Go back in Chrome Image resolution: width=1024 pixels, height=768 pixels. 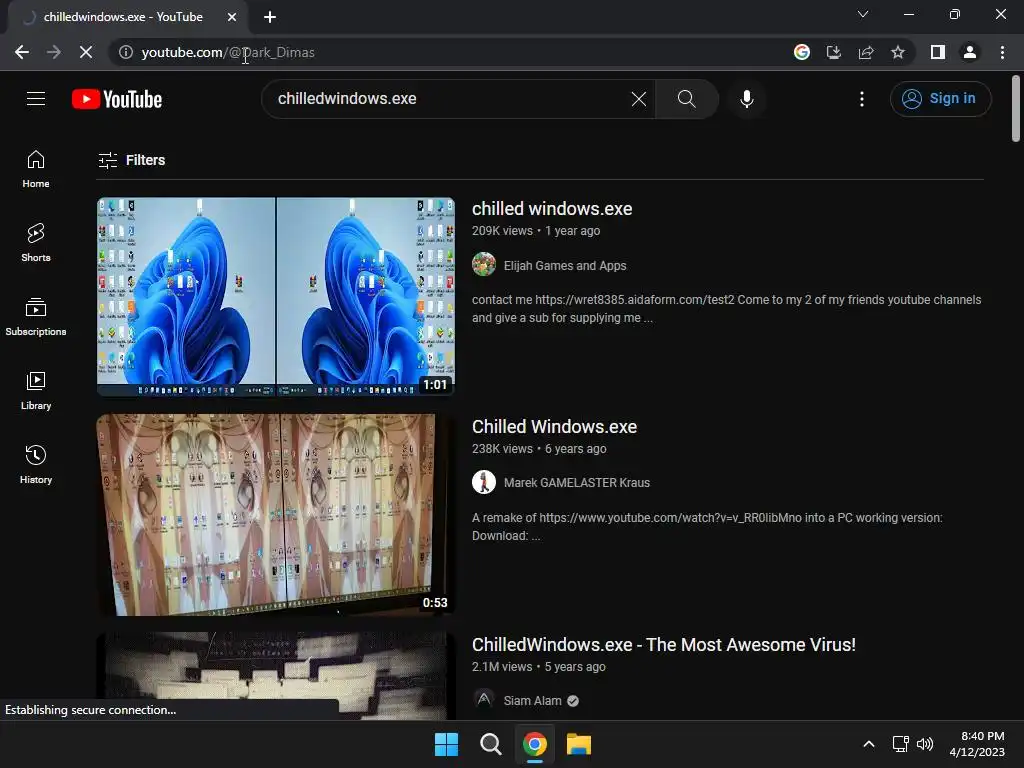click(22, 52)
